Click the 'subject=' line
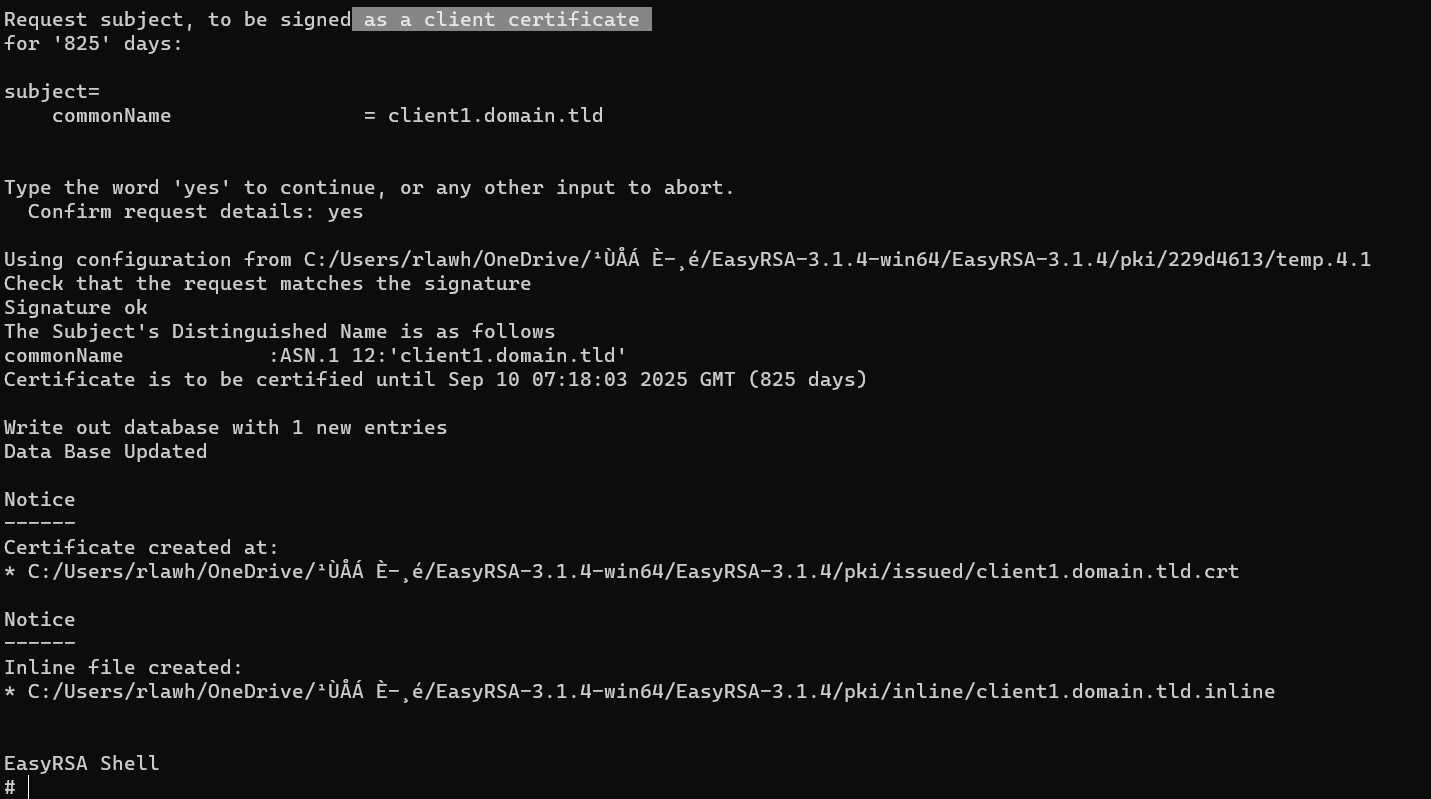 coord(52,92)
